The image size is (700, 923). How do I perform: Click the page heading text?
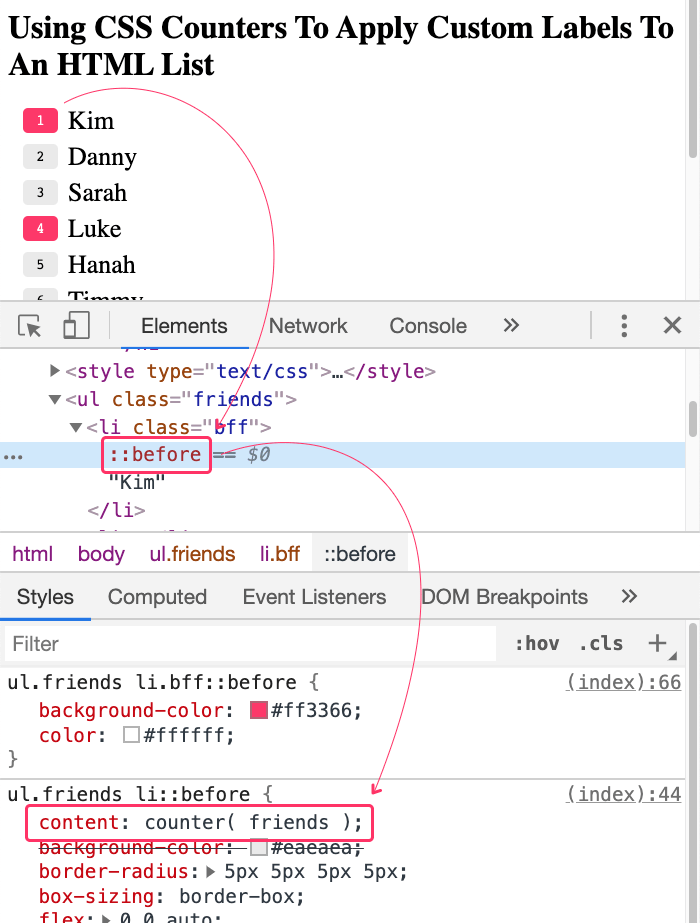click(x=341, y=46)
